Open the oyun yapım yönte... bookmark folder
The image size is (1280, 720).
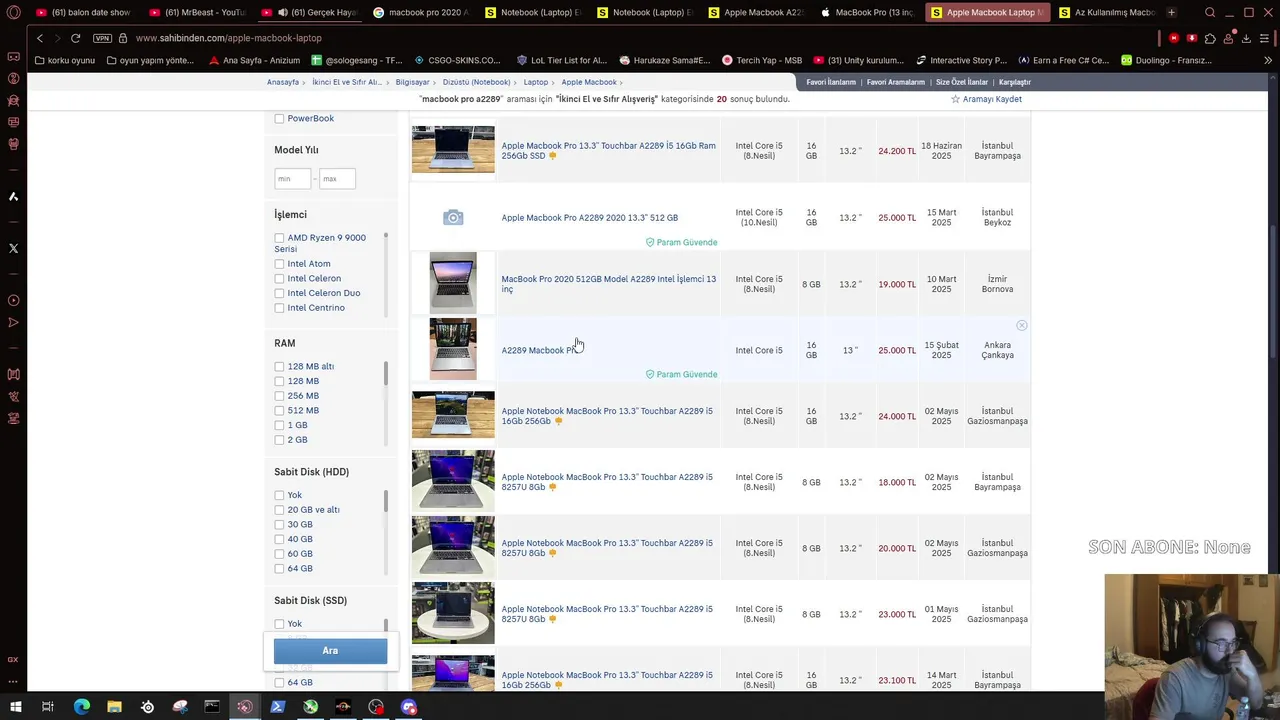pyautogui.click(x=150, y=60)
